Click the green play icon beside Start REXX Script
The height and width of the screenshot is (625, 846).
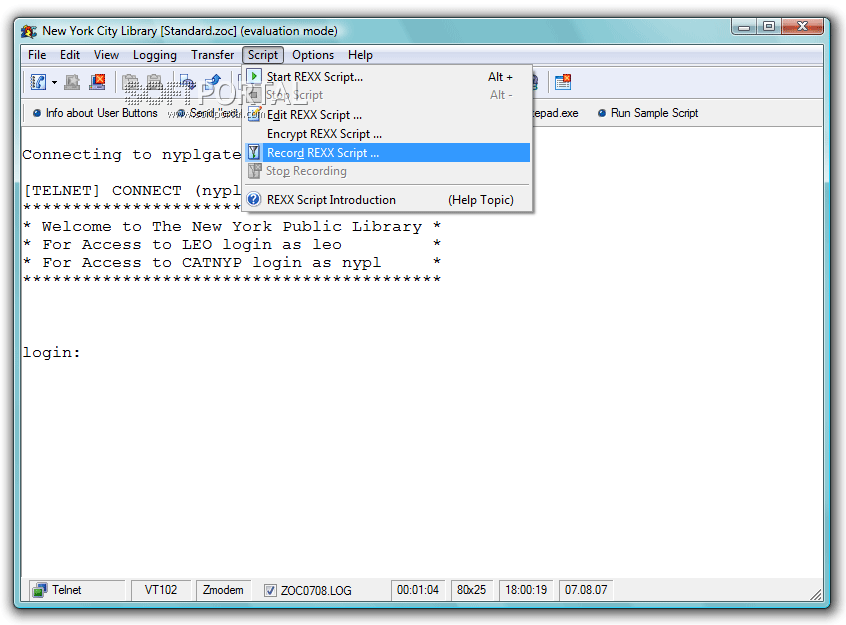click(x=254, y=77)
